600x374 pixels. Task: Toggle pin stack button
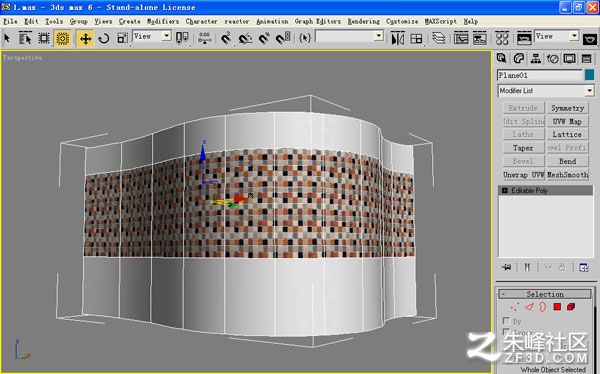point(507,267)
